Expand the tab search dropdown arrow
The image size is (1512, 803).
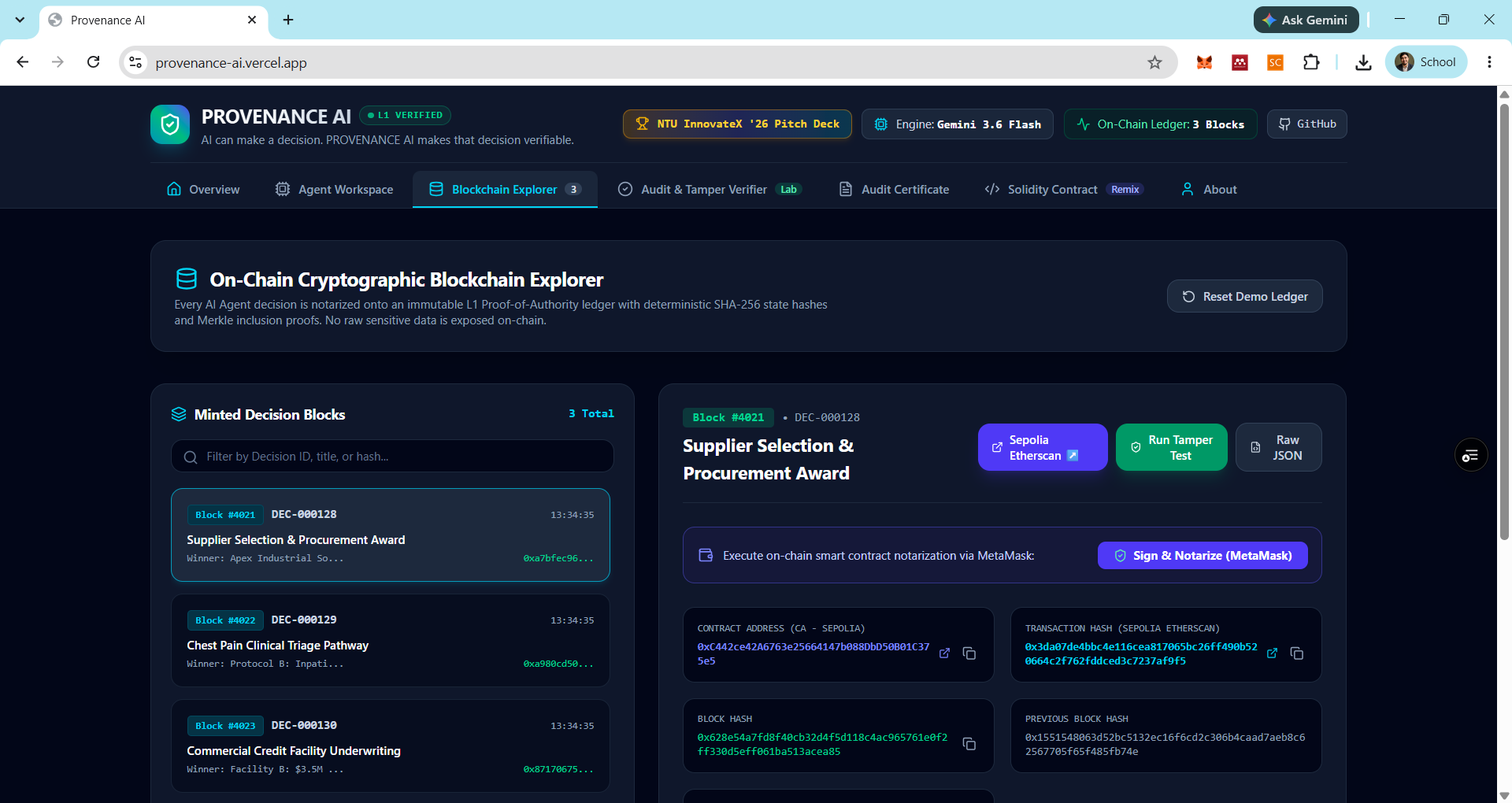20,20
